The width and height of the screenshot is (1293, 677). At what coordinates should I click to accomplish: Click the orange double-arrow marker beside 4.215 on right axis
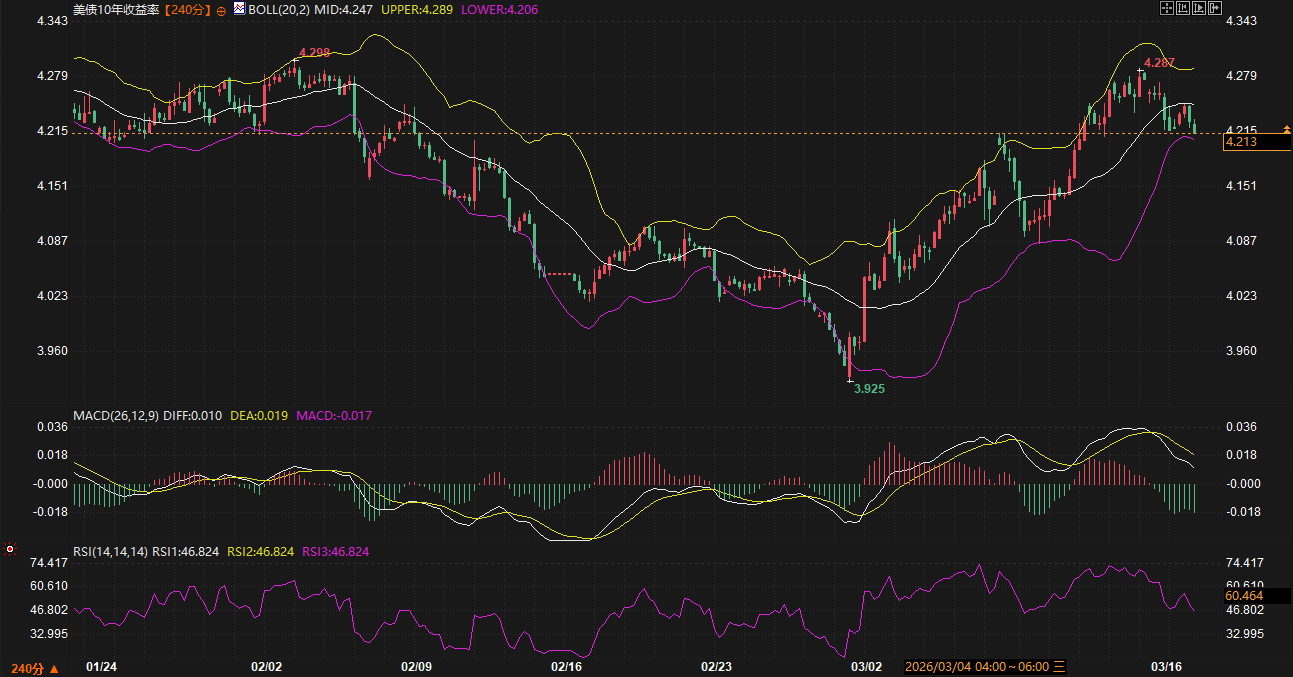[1286, 130]
